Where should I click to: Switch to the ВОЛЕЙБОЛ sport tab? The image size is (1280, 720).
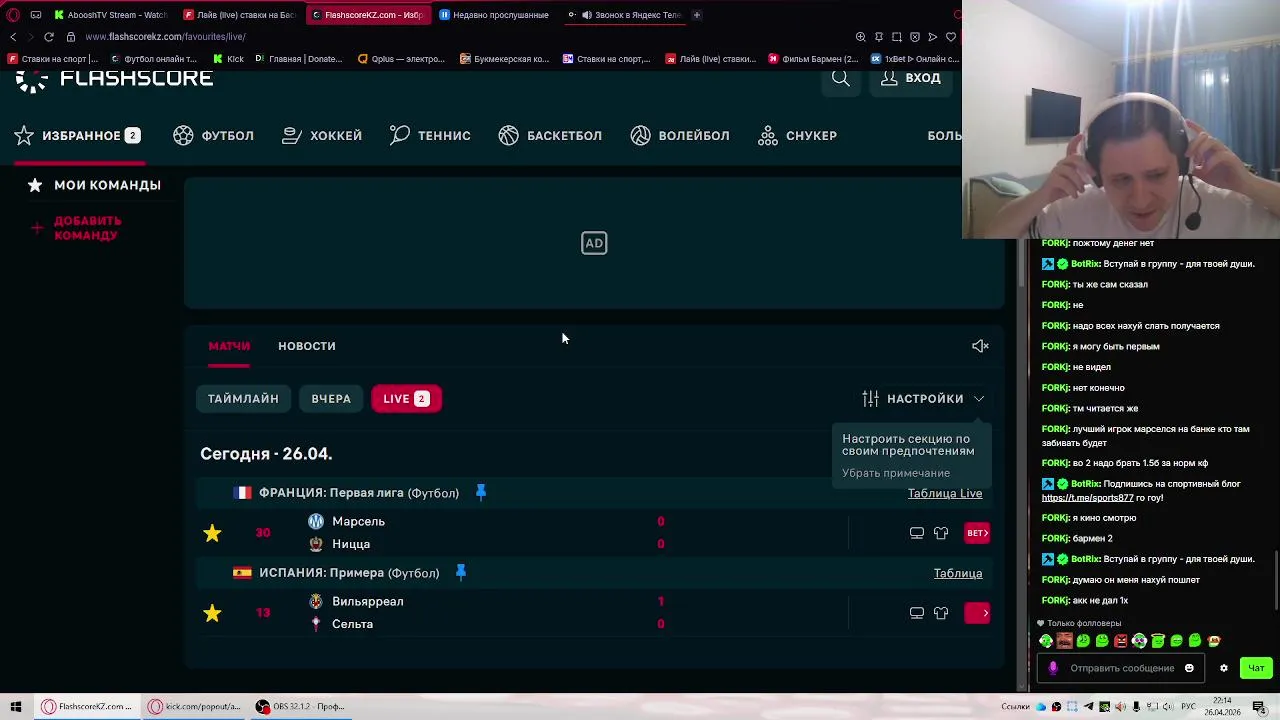(x=680, y=136)
